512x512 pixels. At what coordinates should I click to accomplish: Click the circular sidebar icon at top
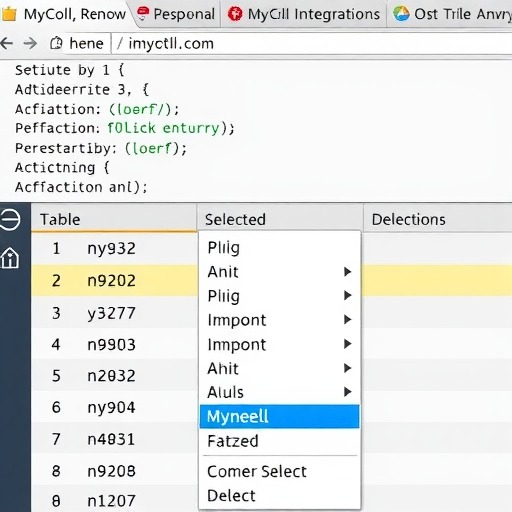tap(10, 220)
